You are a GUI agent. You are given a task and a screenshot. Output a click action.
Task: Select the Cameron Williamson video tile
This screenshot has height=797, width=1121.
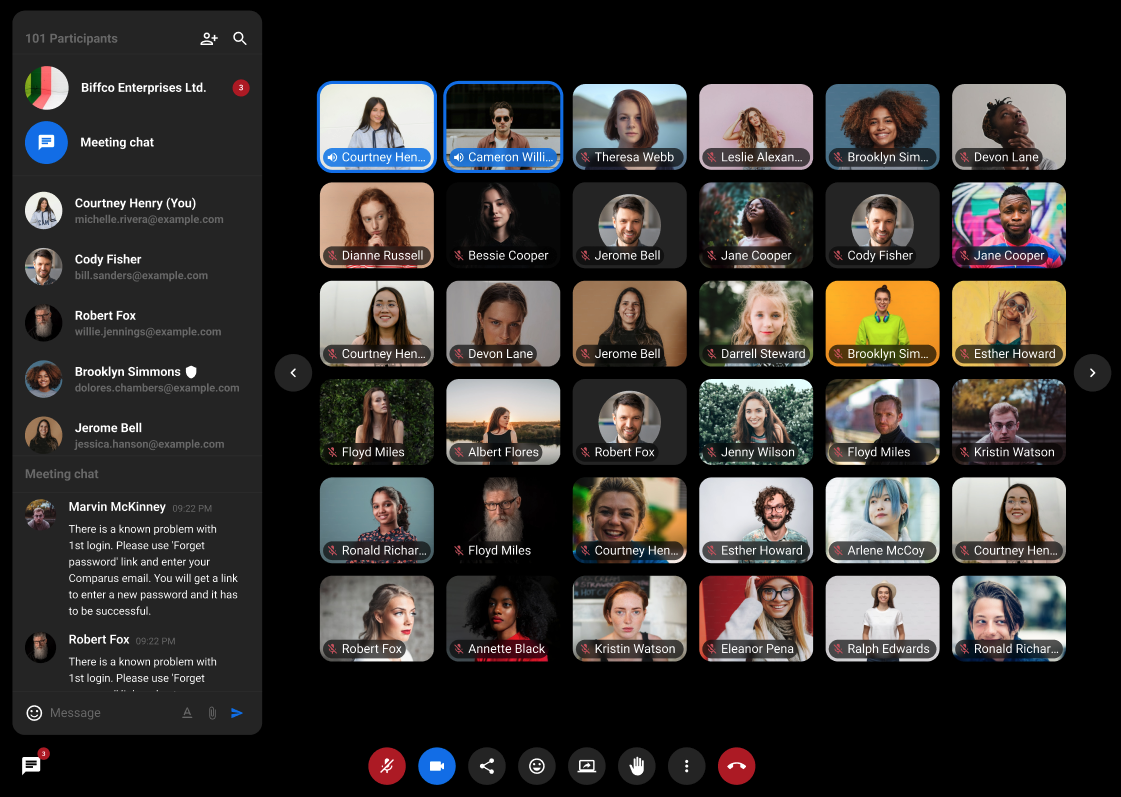503,127
